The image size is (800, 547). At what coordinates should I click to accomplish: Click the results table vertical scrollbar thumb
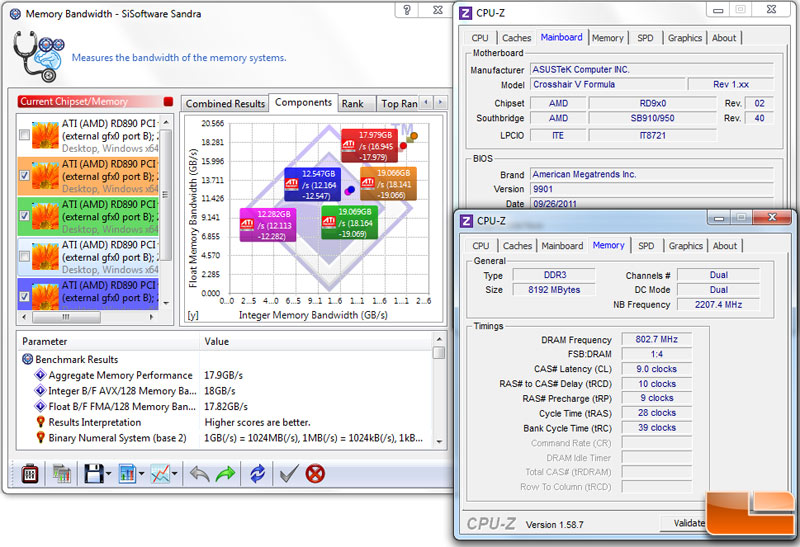click(x=439, y=353)
